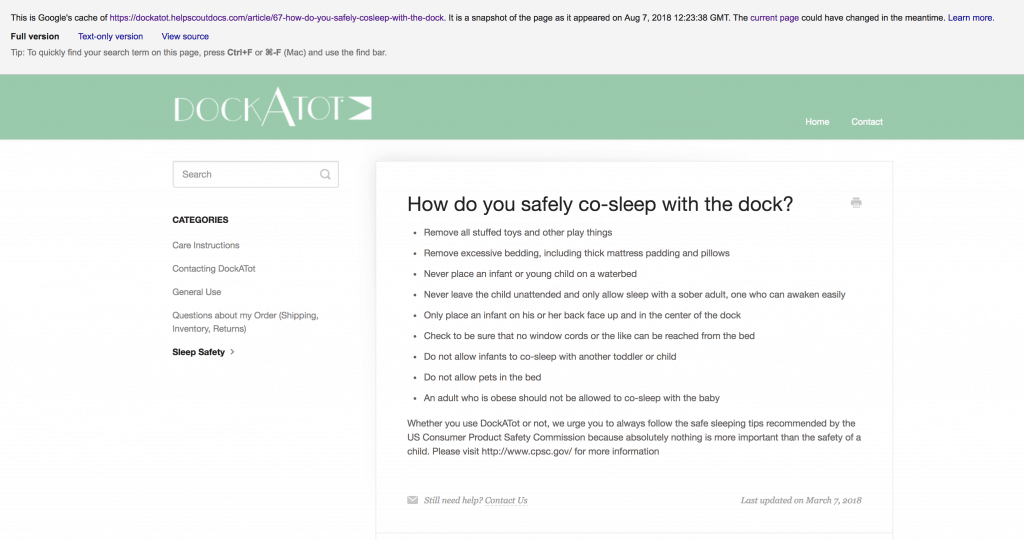1024x540 pixels.
Task: Click the search magnifier icon
Action: point(325,174)
